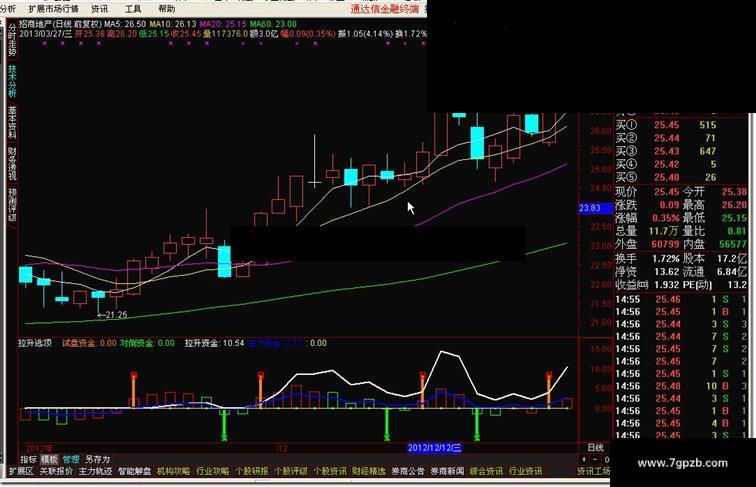Click the 14:56 tick with volume 10 B
The image size is (756, 487).
pyautogui.click(x=681, y=386)
